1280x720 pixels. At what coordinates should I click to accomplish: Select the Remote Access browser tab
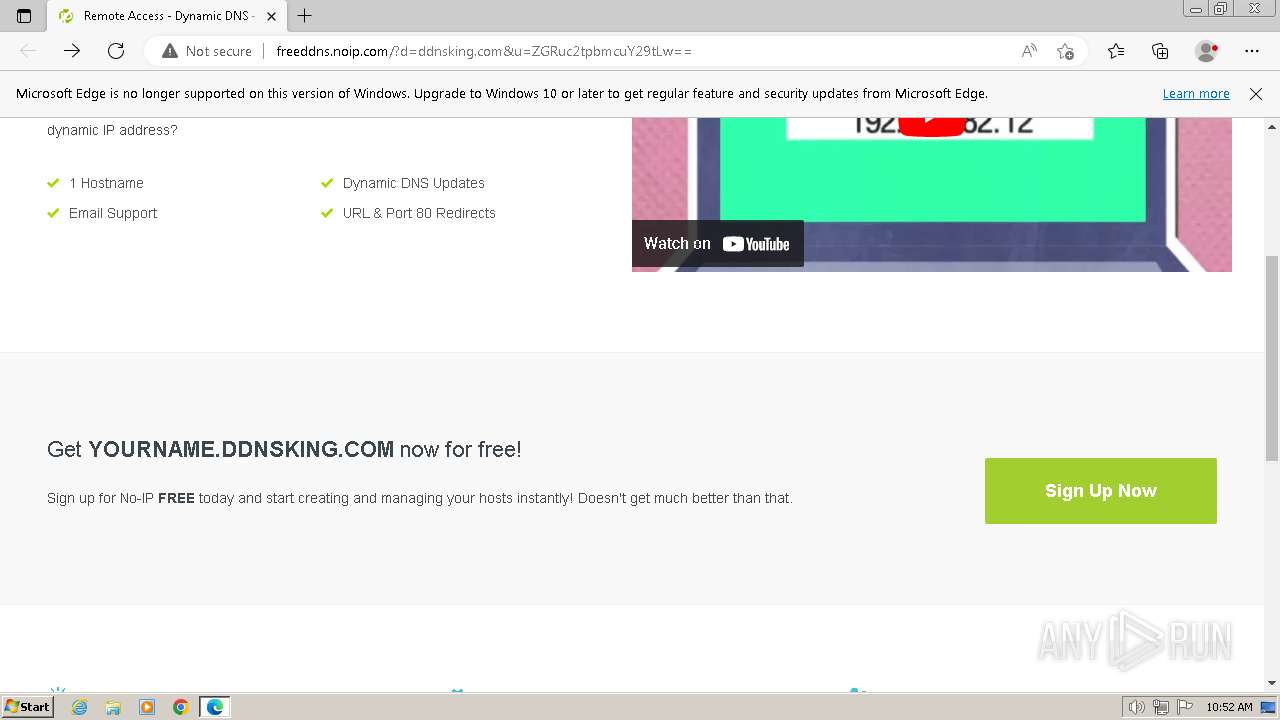point(165,16)
